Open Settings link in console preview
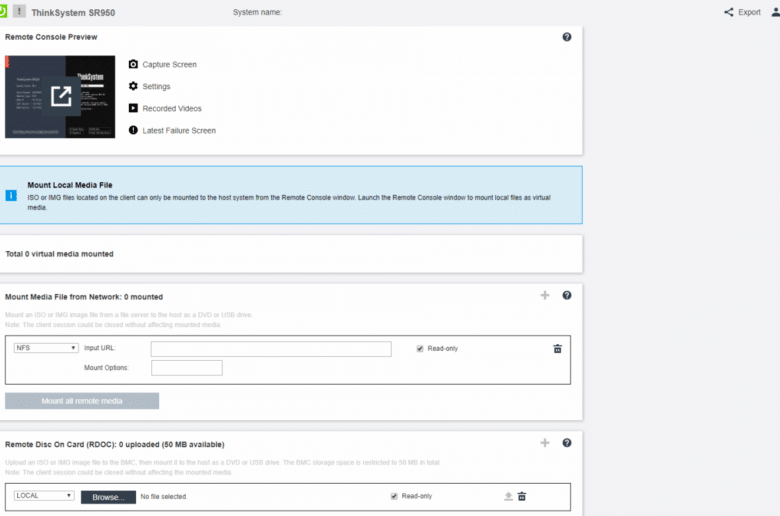The height and width of the screenshot is (516, 780). pos(156,87)
